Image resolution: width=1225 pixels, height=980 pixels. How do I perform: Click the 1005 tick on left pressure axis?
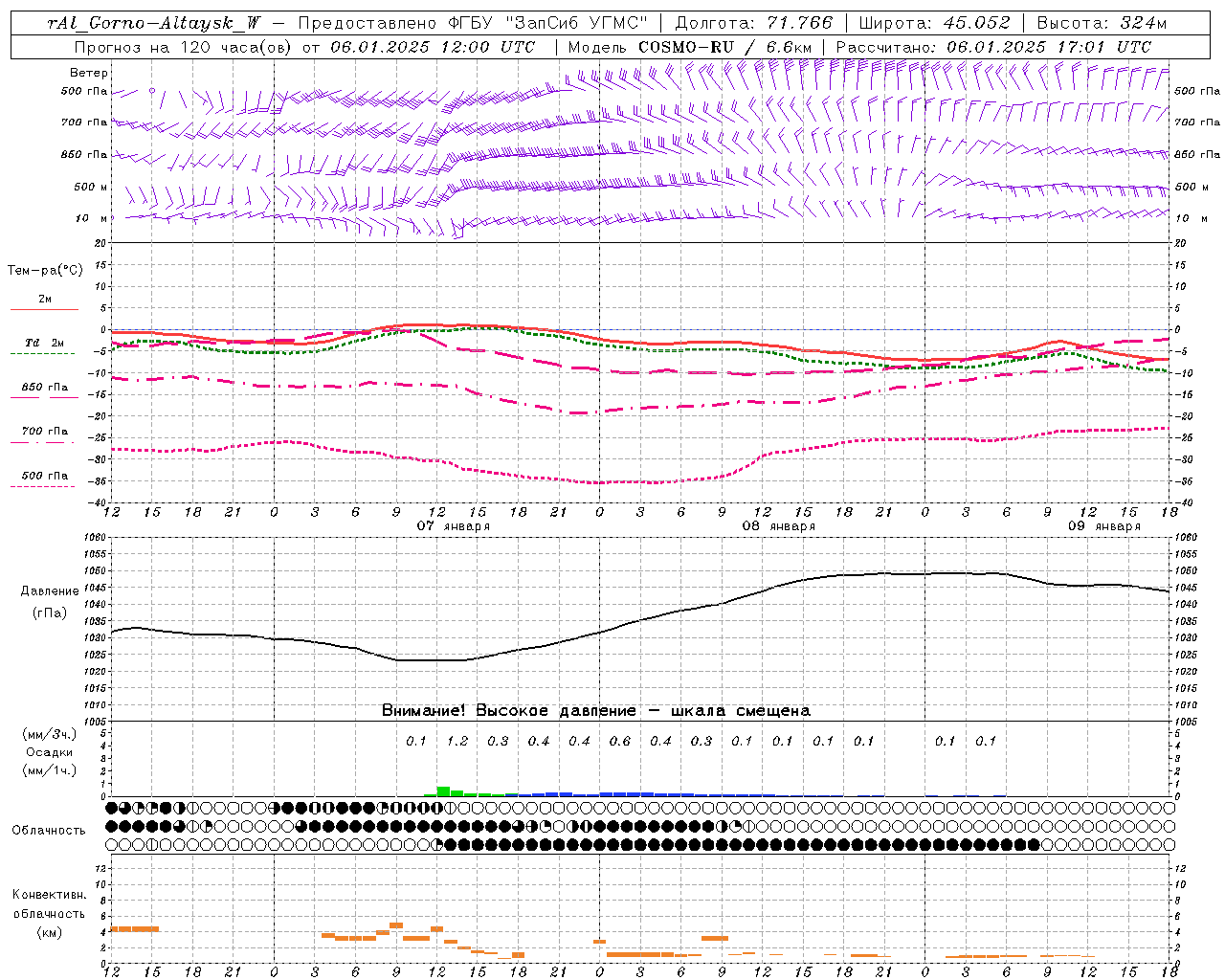pos(95,722)
